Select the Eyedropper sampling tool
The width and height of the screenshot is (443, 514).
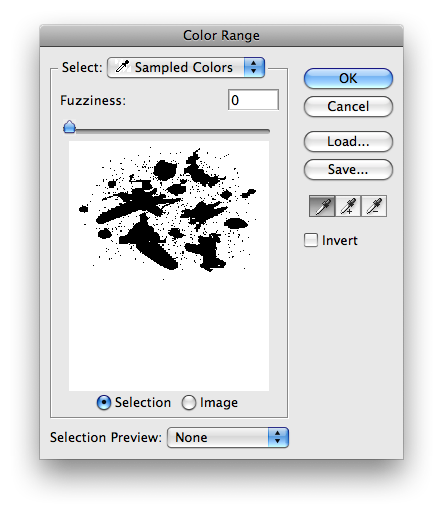coord(322,206)
